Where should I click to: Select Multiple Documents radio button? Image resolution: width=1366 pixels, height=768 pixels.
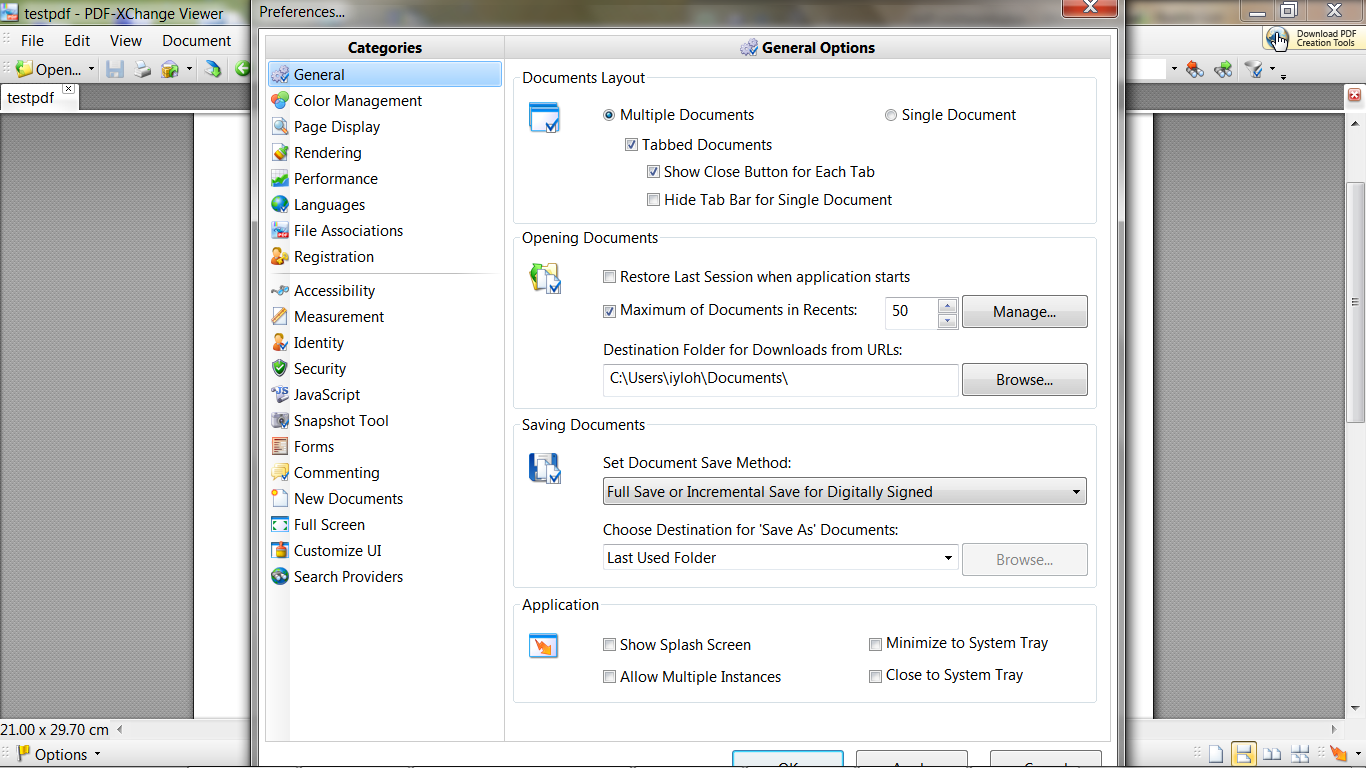(x=609, y=115)
